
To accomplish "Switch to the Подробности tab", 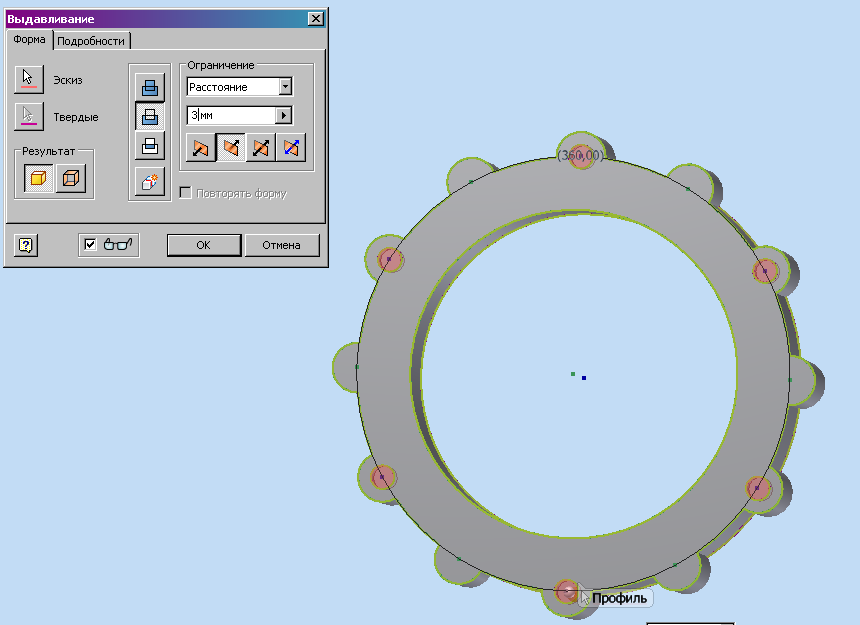I will (91, 41).
